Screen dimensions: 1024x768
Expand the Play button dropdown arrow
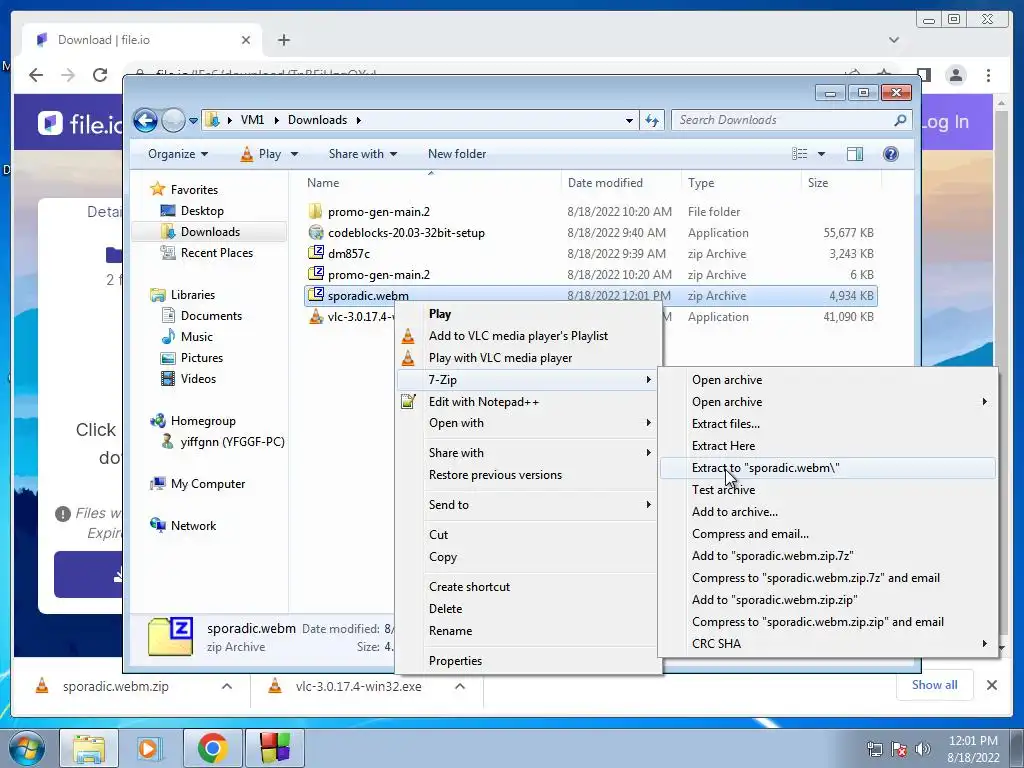pyautogui.click(x=294, y=154)
